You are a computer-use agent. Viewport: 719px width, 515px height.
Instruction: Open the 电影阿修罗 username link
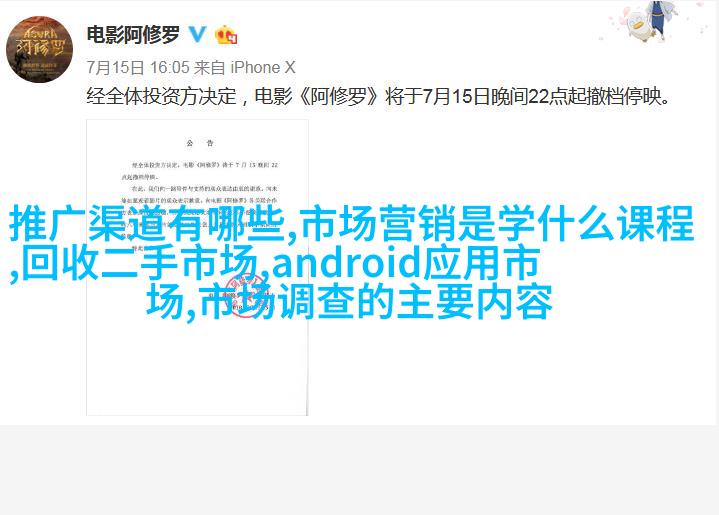pyautogui.click(x=133, y=34)
